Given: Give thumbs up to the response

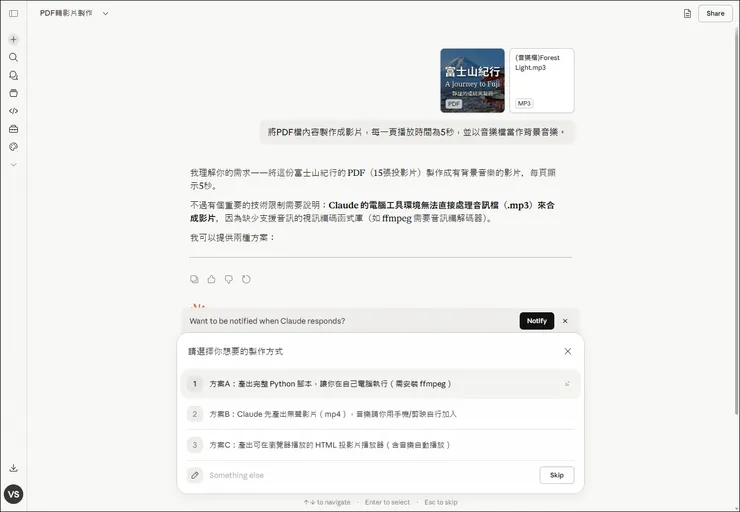Looking at the screenshot, I should (211, 279).
